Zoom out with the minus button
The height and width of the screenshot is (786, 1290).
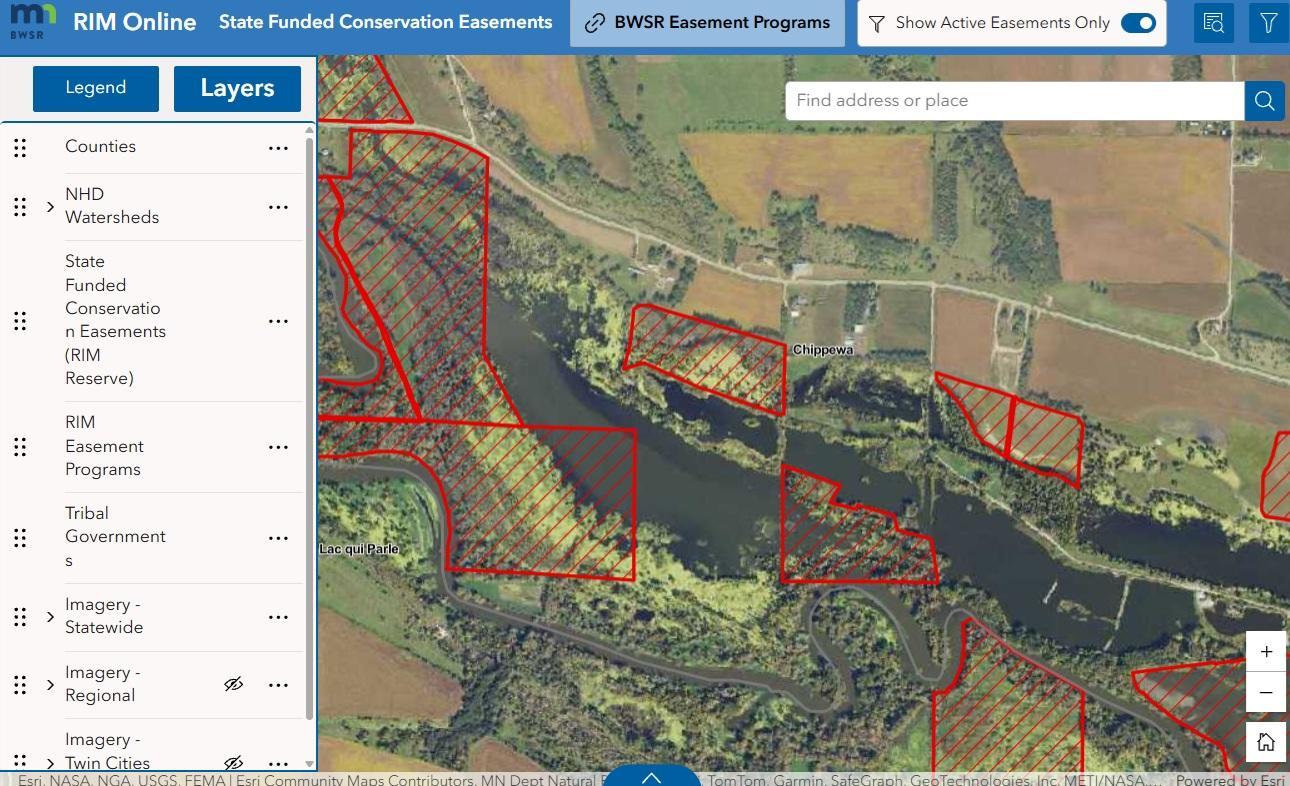coord(1266,692)
